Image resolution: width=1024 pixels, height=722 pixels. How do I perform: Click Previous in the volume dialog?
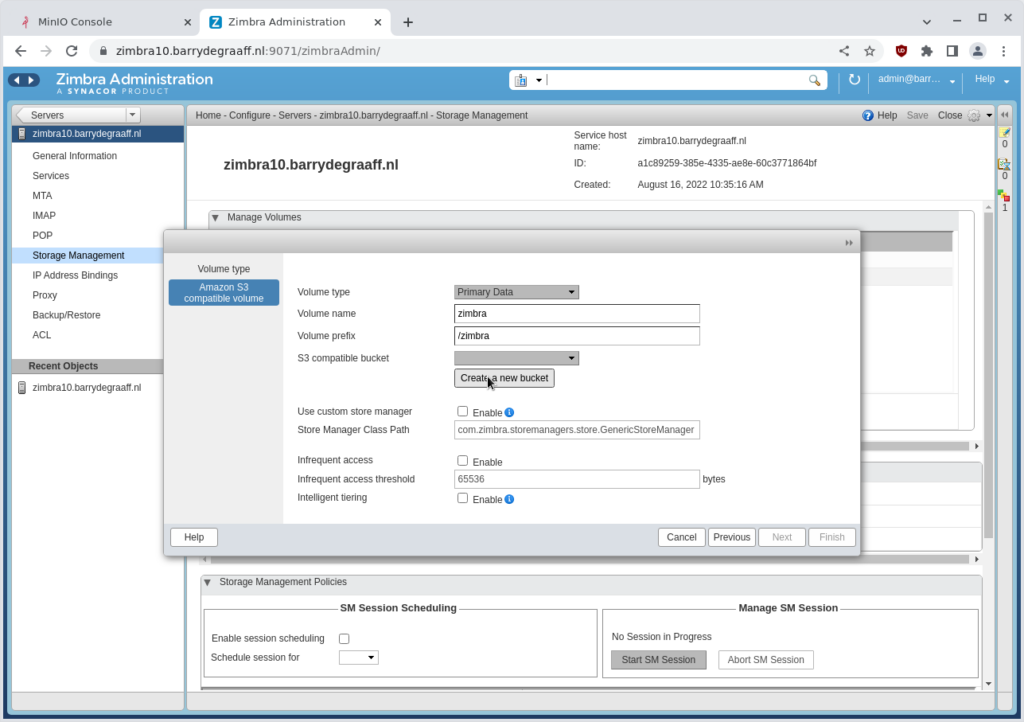(x=731, y=537)
